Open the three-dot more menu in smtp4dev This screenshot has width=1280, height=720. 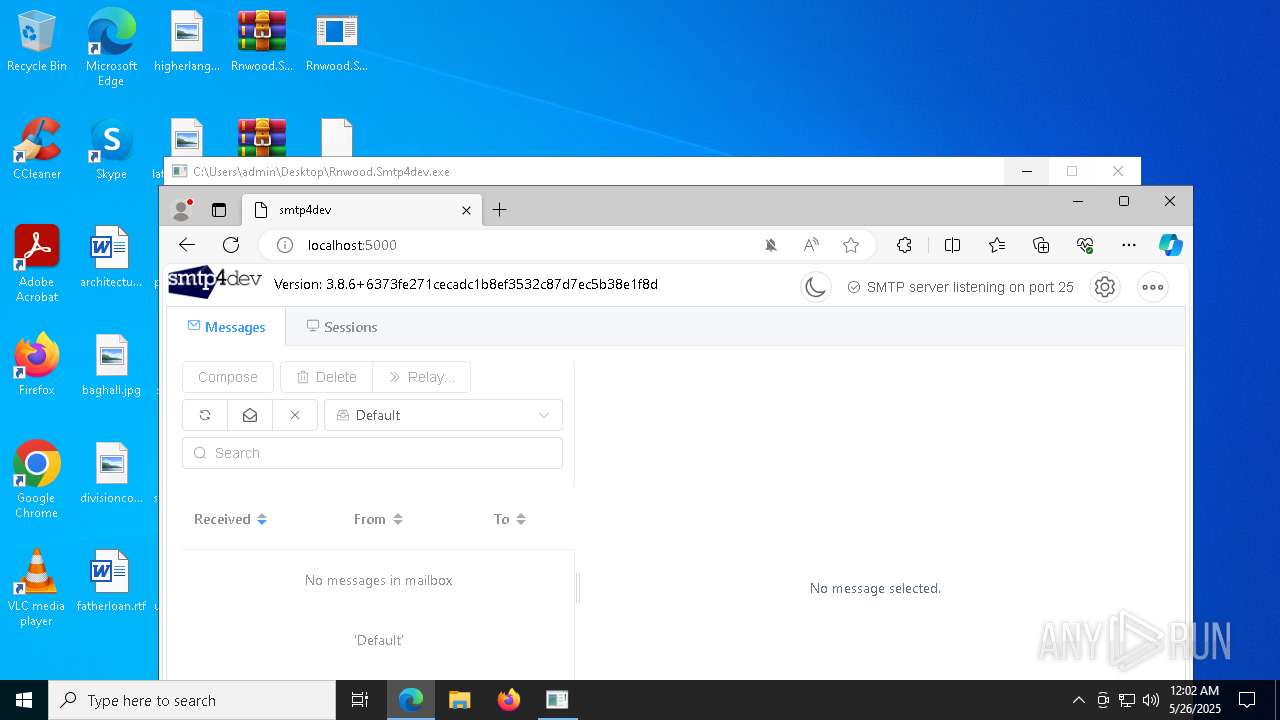tap(1153, 287)
